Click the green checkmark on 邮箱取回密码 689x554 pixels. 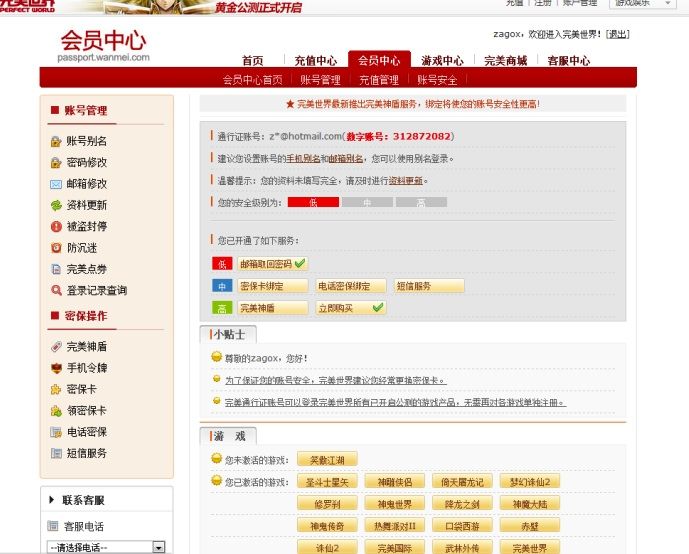tap(300, 263)
